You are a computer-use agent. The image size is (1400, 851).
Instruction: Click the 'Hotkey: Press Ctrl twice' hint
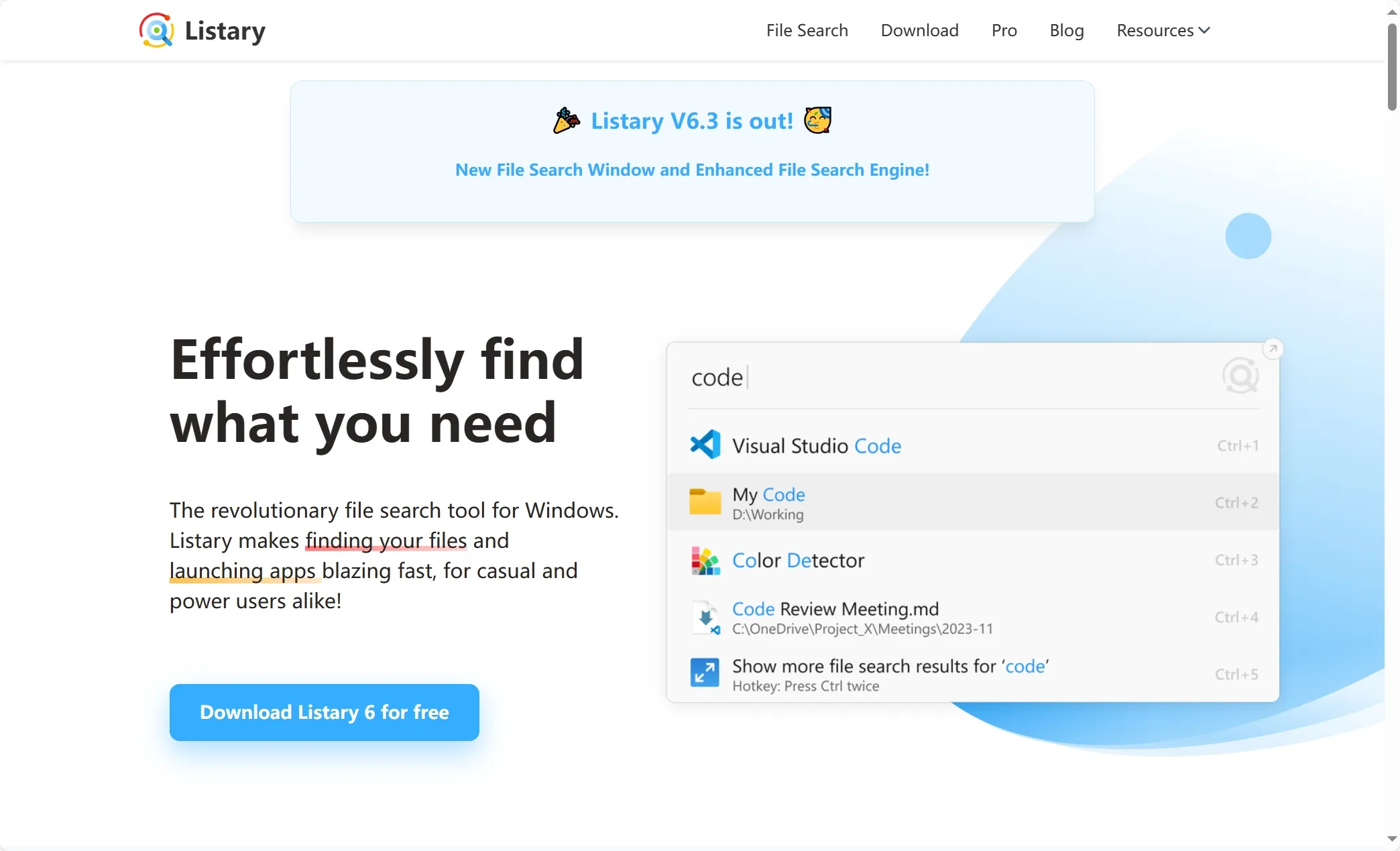click(805, 686)
